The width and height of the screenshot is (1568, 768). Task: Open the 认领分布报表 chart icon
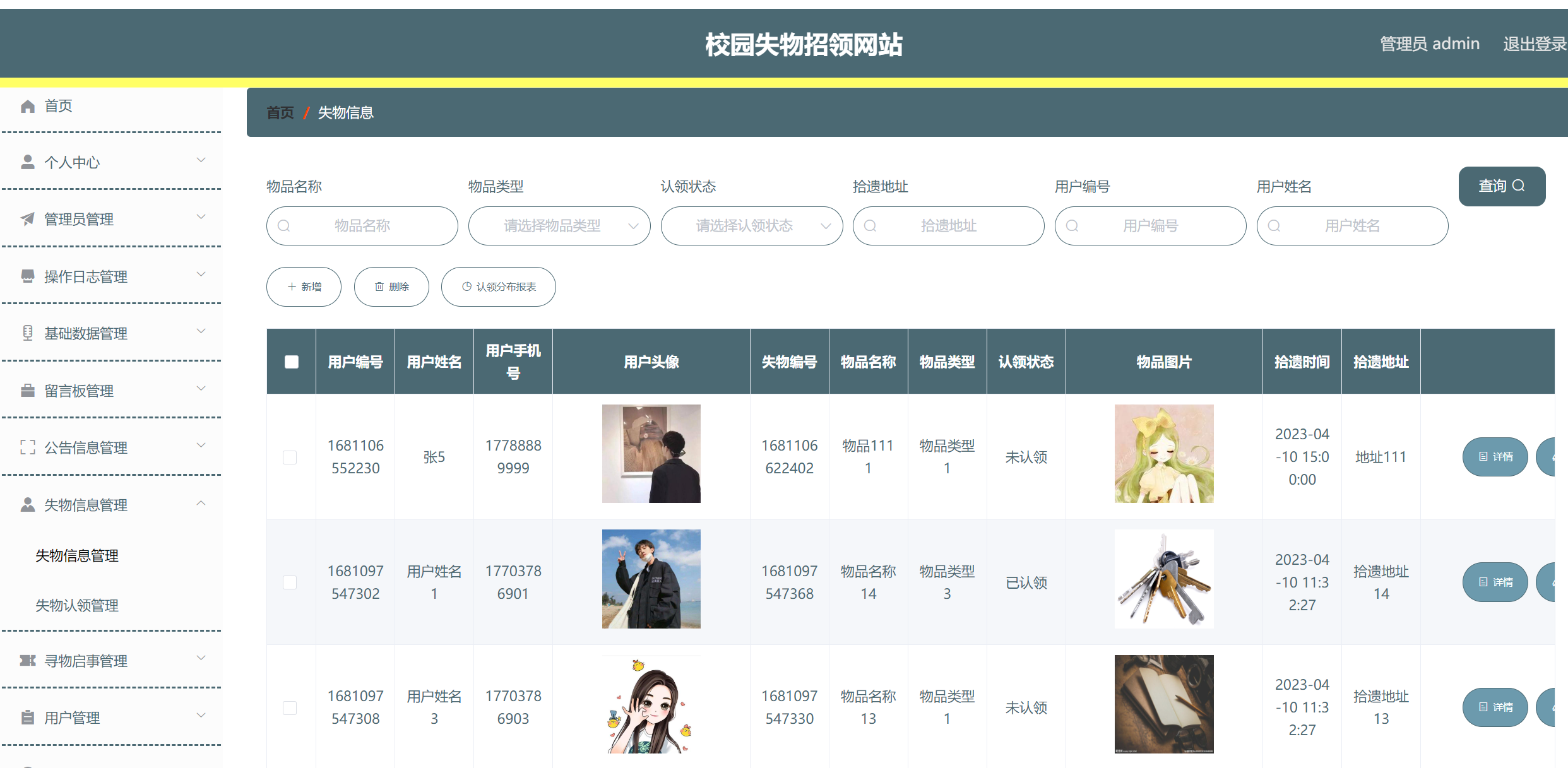466,286
